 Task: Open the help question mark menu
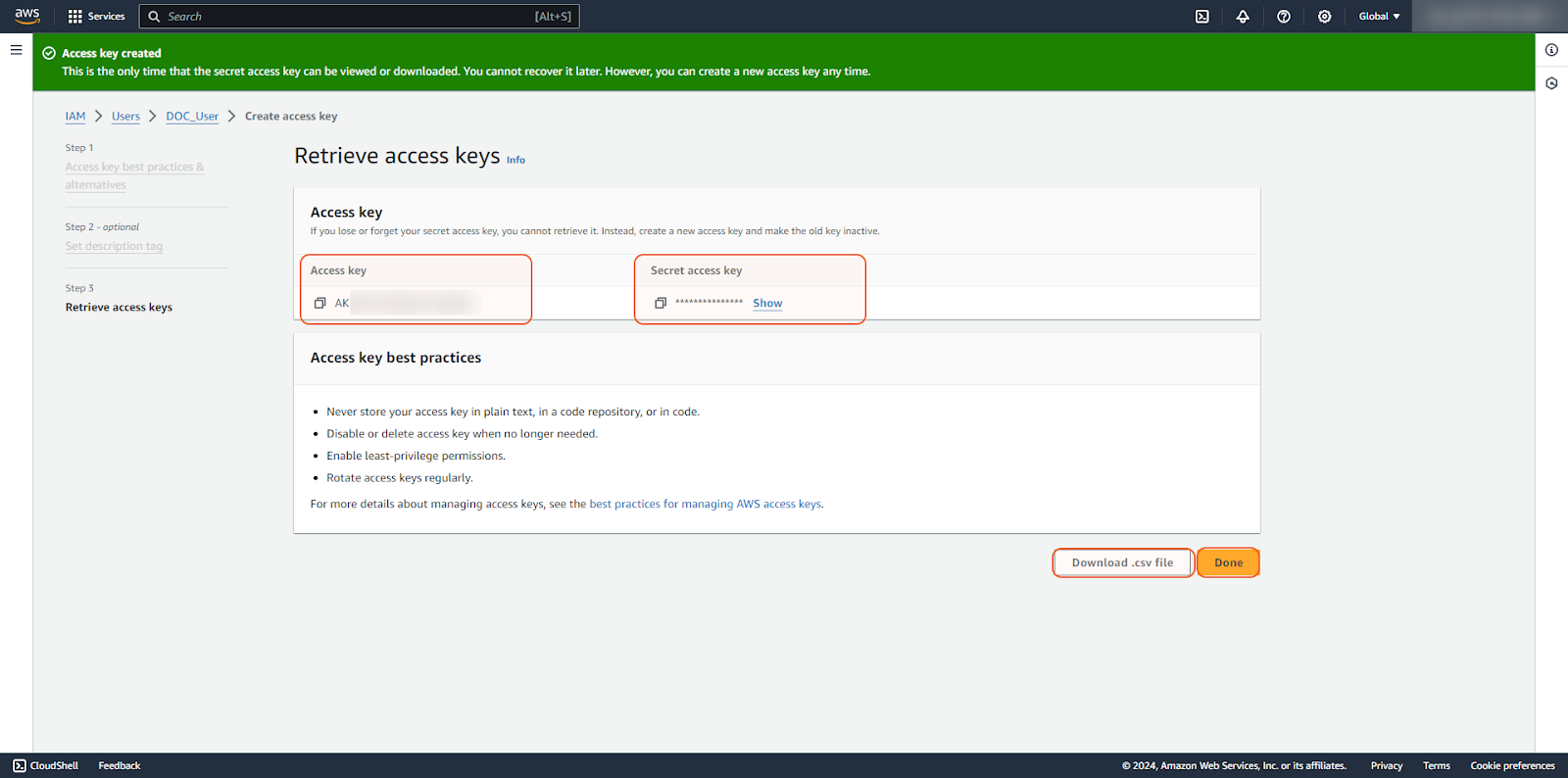coord(1284,17)
